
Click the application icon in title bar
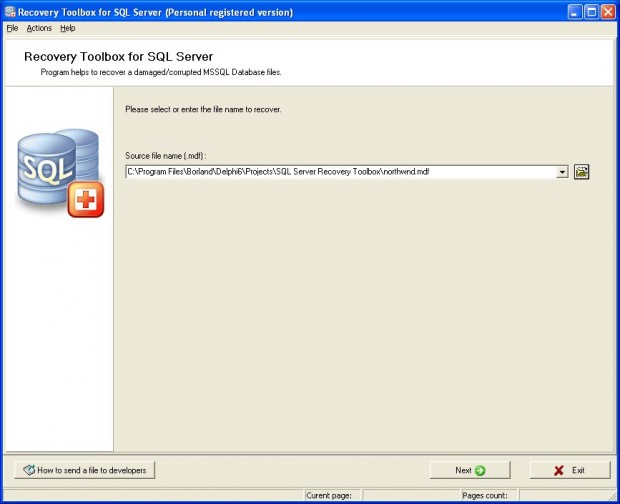click(x=10, y=12)
